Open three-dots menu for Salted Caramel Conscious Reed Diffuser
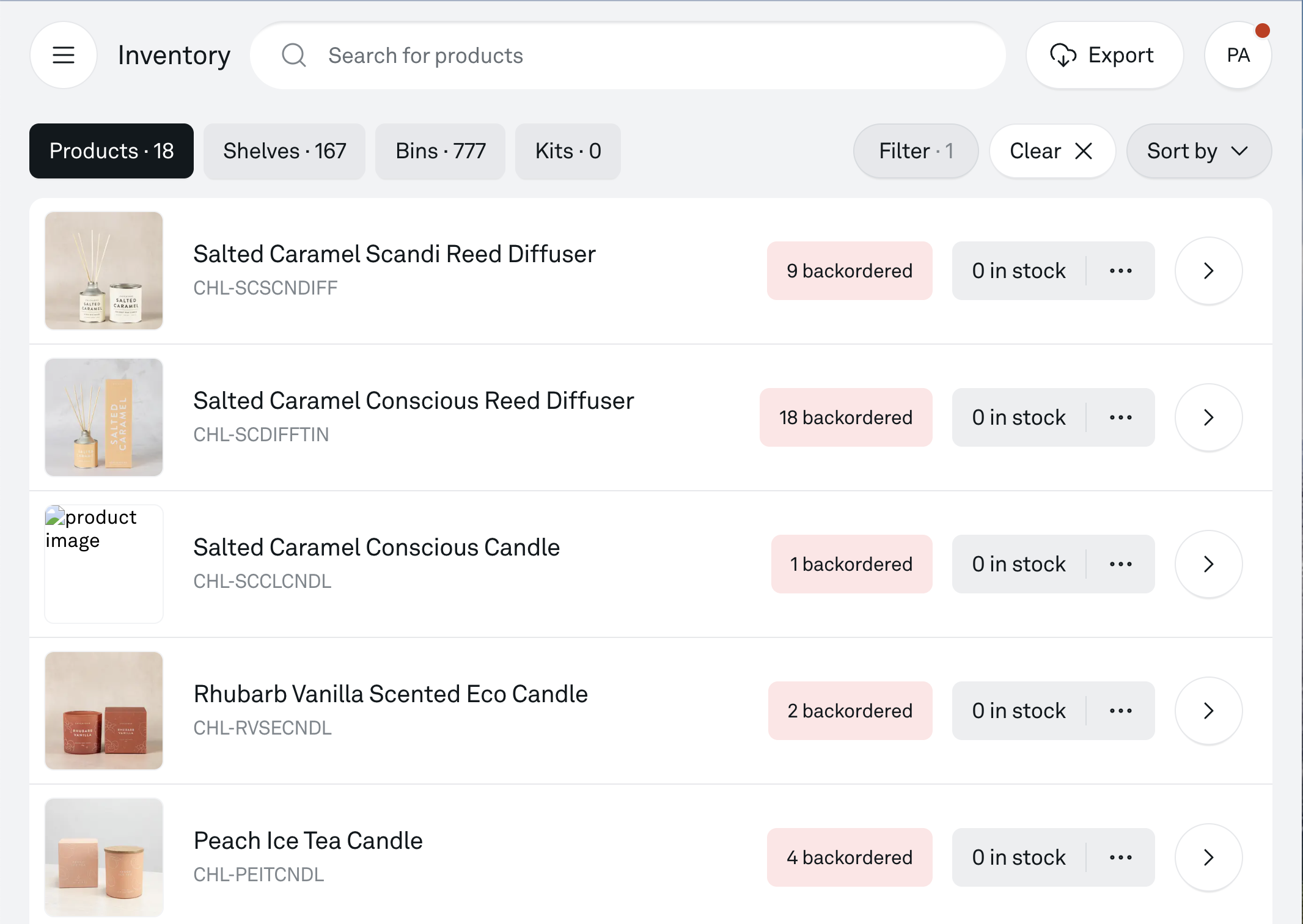 [x=1120, y=417]
